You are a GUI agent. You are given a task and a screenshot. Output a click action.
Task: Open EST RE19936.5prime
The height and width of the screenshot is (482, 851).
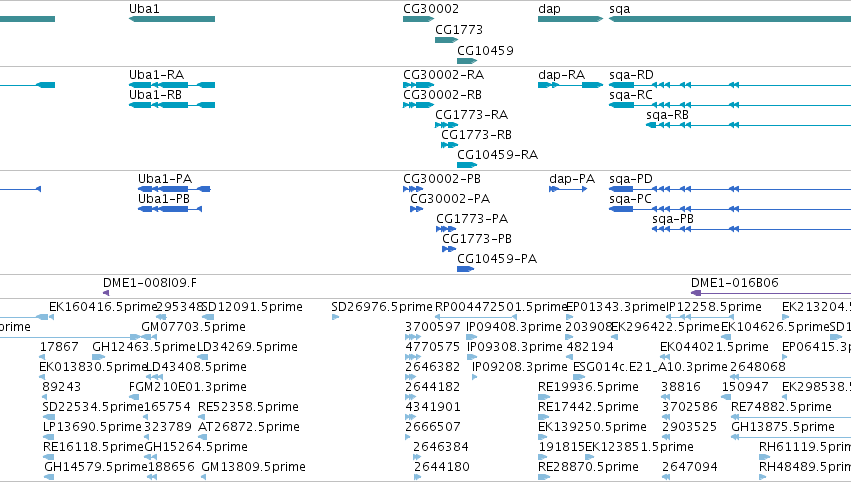[x=588, y=387]
